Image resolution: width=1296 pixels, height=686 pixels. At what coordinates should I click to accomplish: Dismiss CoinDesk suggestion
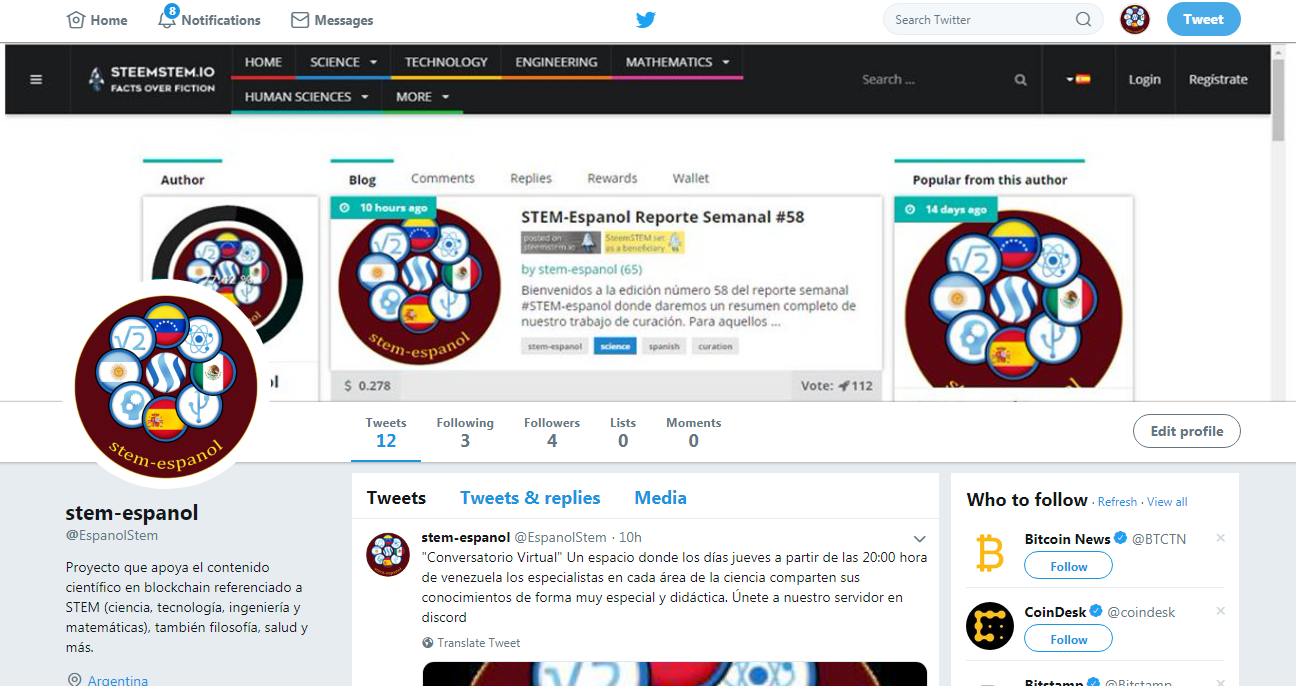pyautogui.click(x=1220, y=611)
